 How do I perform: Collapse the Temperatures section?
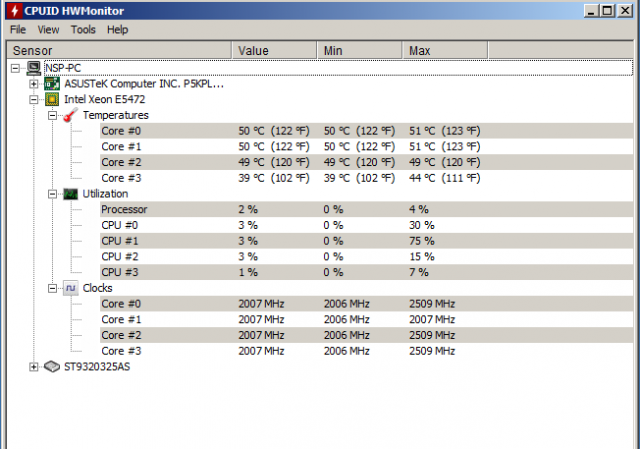pos(52,115)
